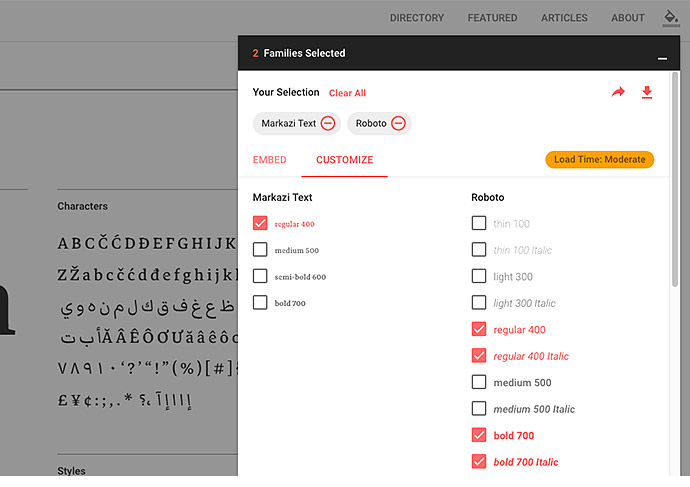The width and height of the screenshot is (690, 487).
Task: Enable Markazi Text medium 500
Action: [x=260, y=249]
